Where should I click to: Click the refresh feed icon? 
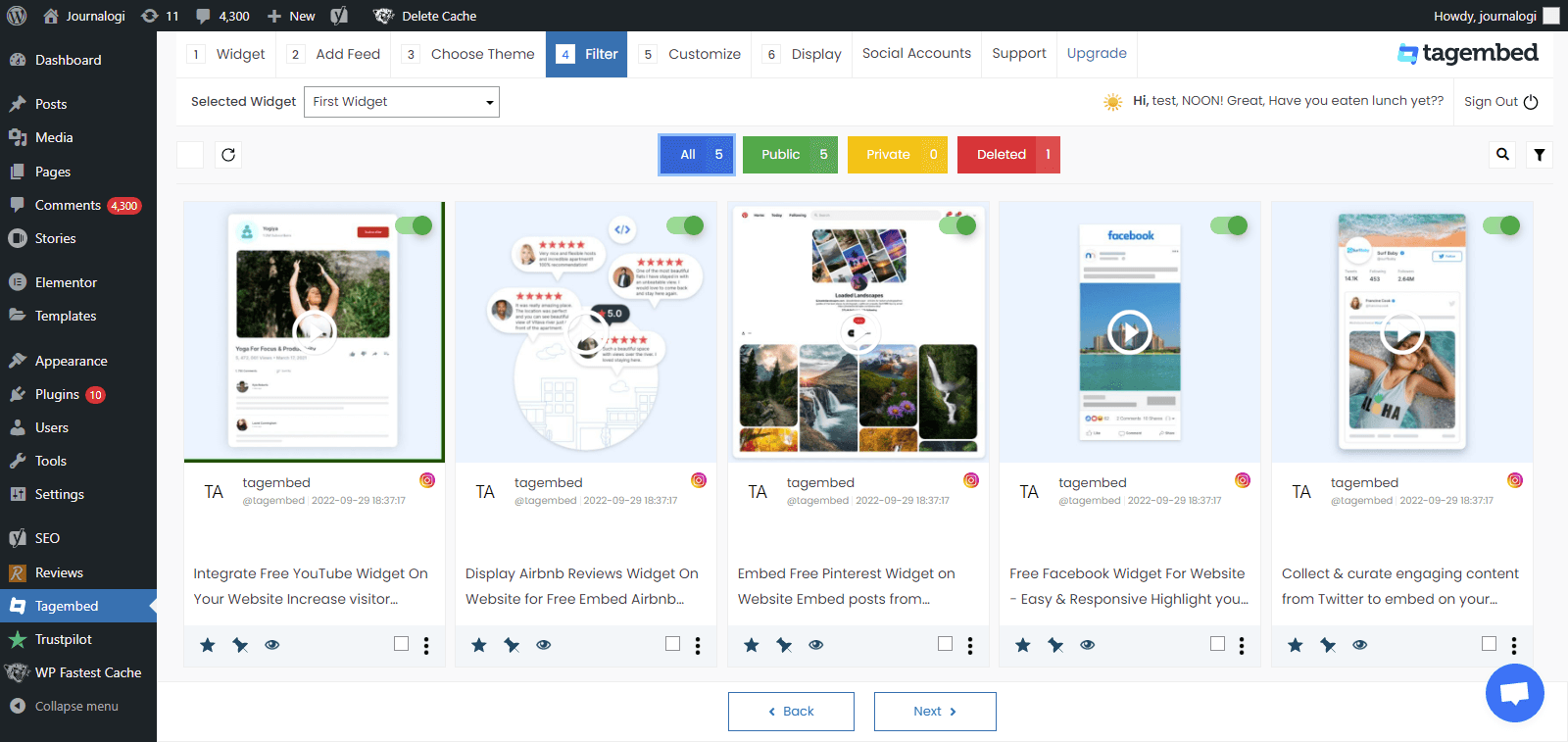click(228, 155)
